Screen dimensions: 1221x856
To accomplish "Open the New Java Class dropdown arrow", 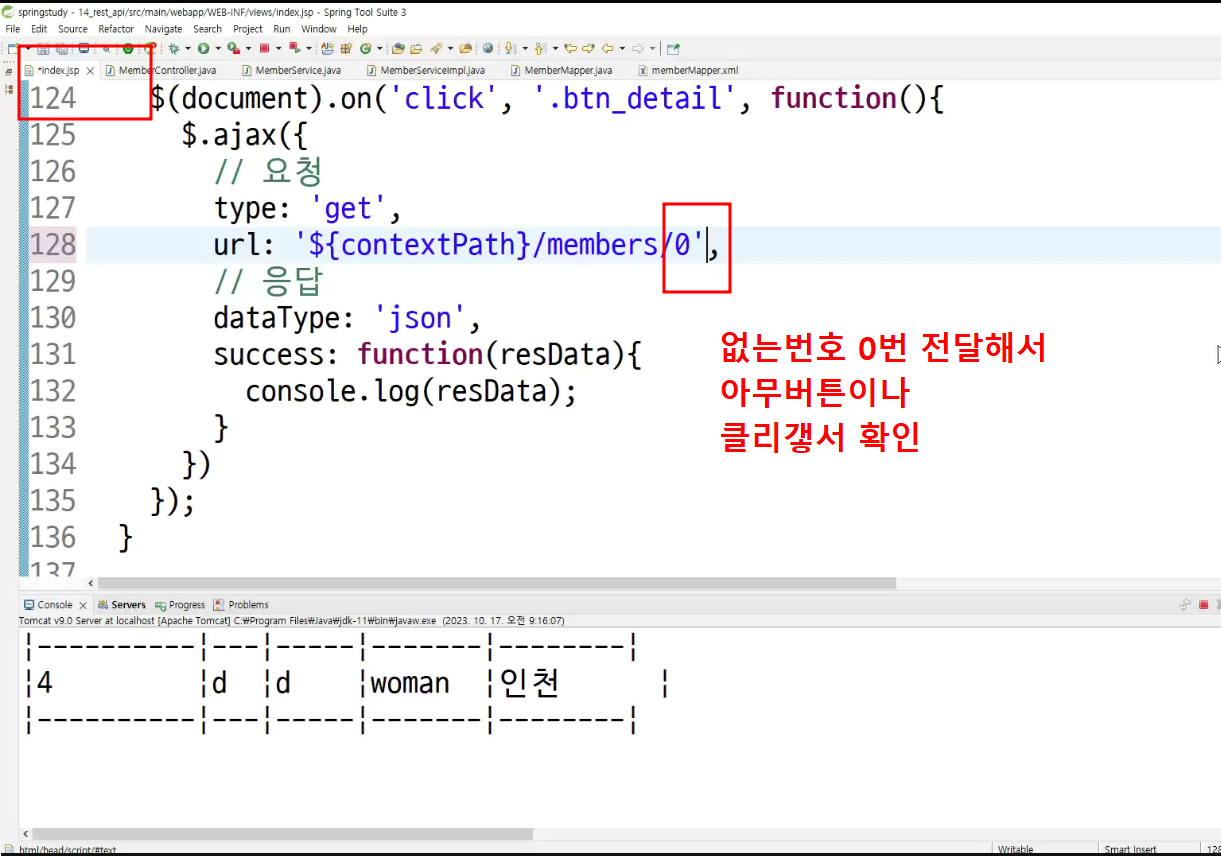I will [x=379, y=48].
